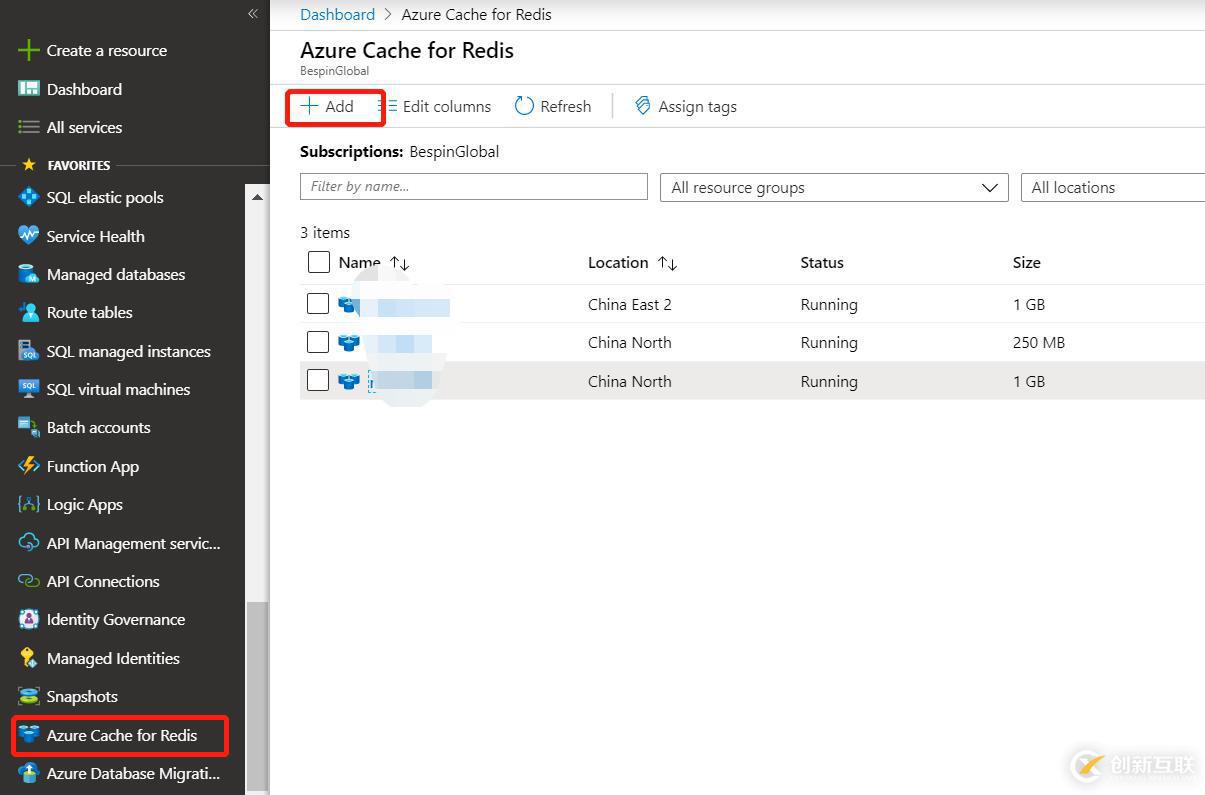Click the Assign tags tag icon
The height and width of the screenshot is (795, 1205).
[643, 106]
